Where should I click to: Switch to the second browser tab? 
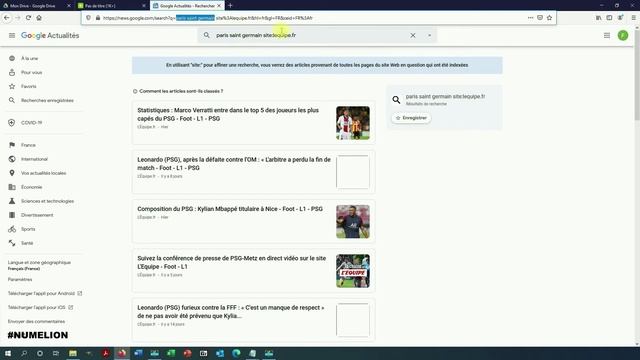click(x=112, y=6)
